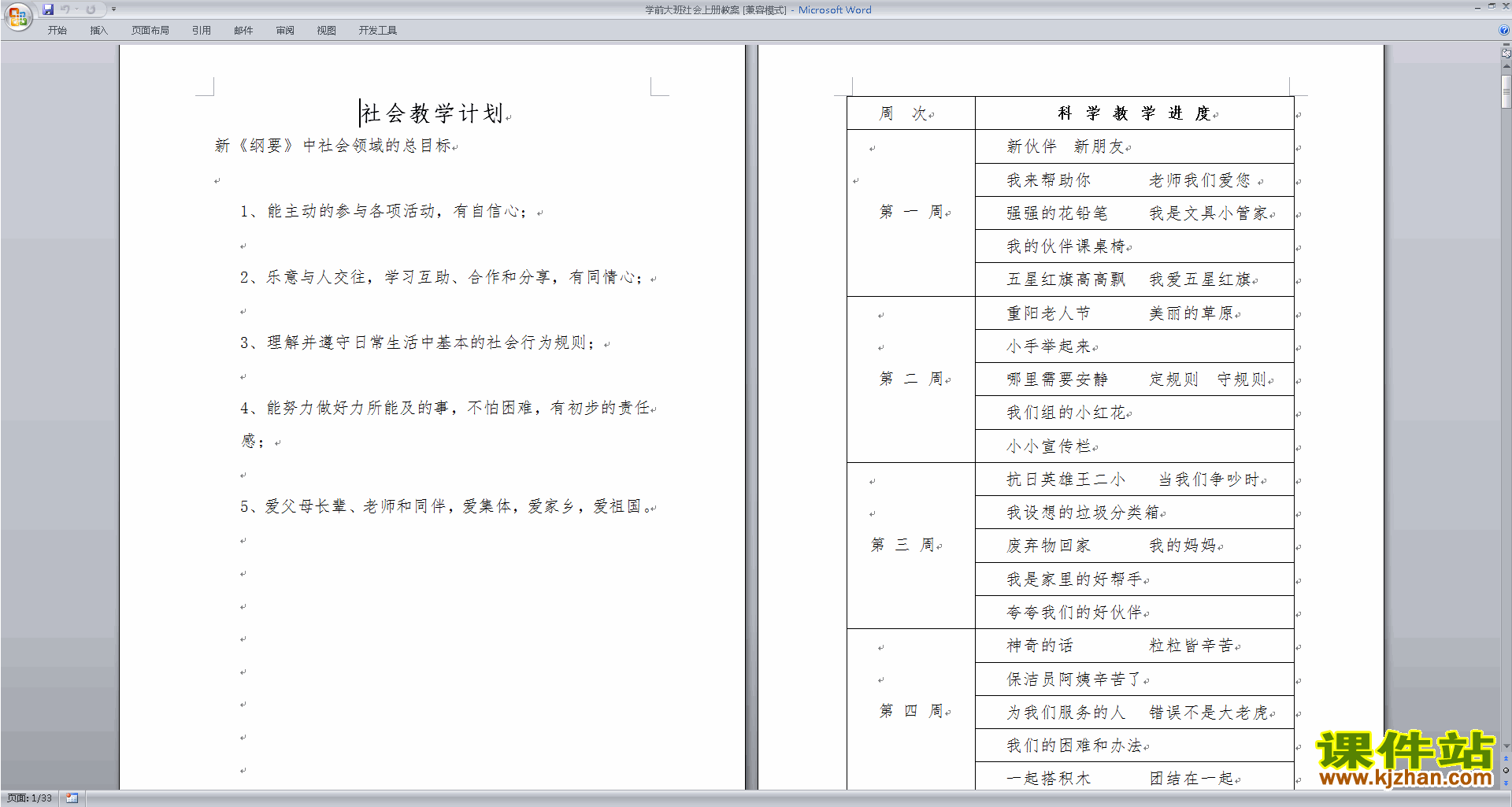This screenshot has height=807, width=1512.
Task: Go to next page browse arrow
Action: [1506, 782]
